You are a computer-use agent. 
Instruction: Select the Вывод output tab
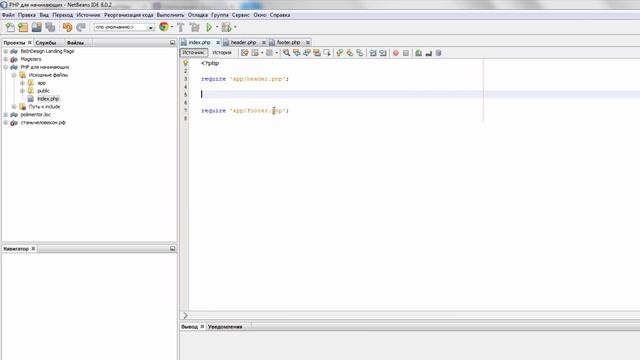(189, 327)
